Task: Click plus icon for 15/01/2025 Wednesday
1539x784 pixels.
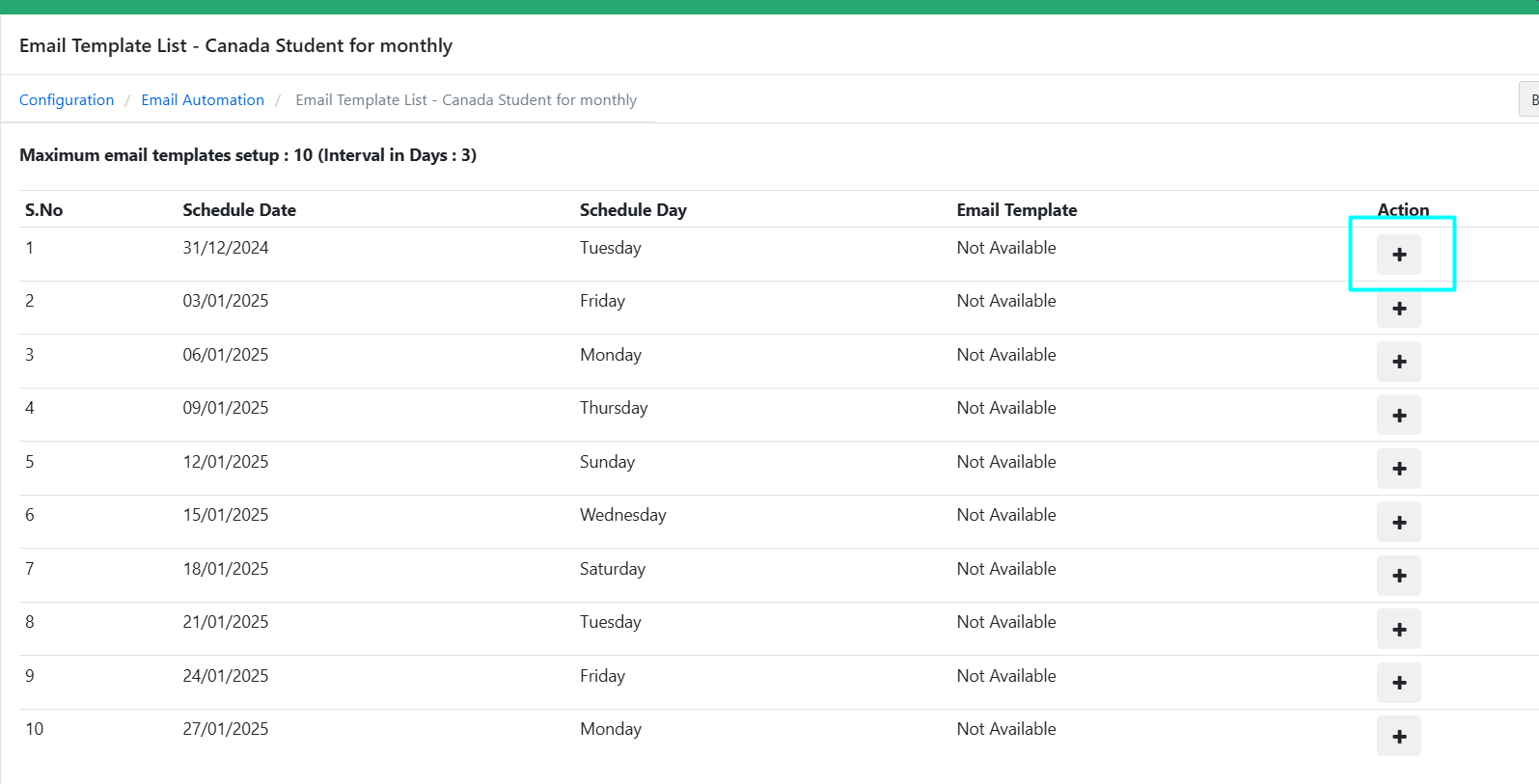Action: point(1398,523)
